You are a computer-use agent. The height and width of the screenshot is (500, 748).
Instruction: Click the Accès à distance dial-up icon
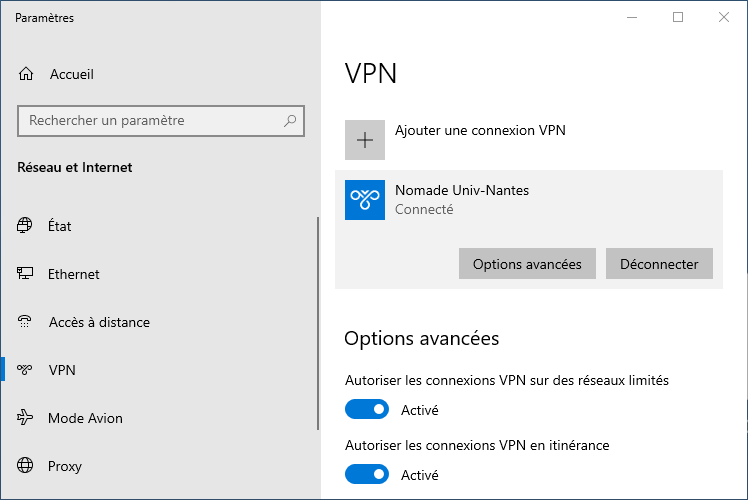(25, 322)
